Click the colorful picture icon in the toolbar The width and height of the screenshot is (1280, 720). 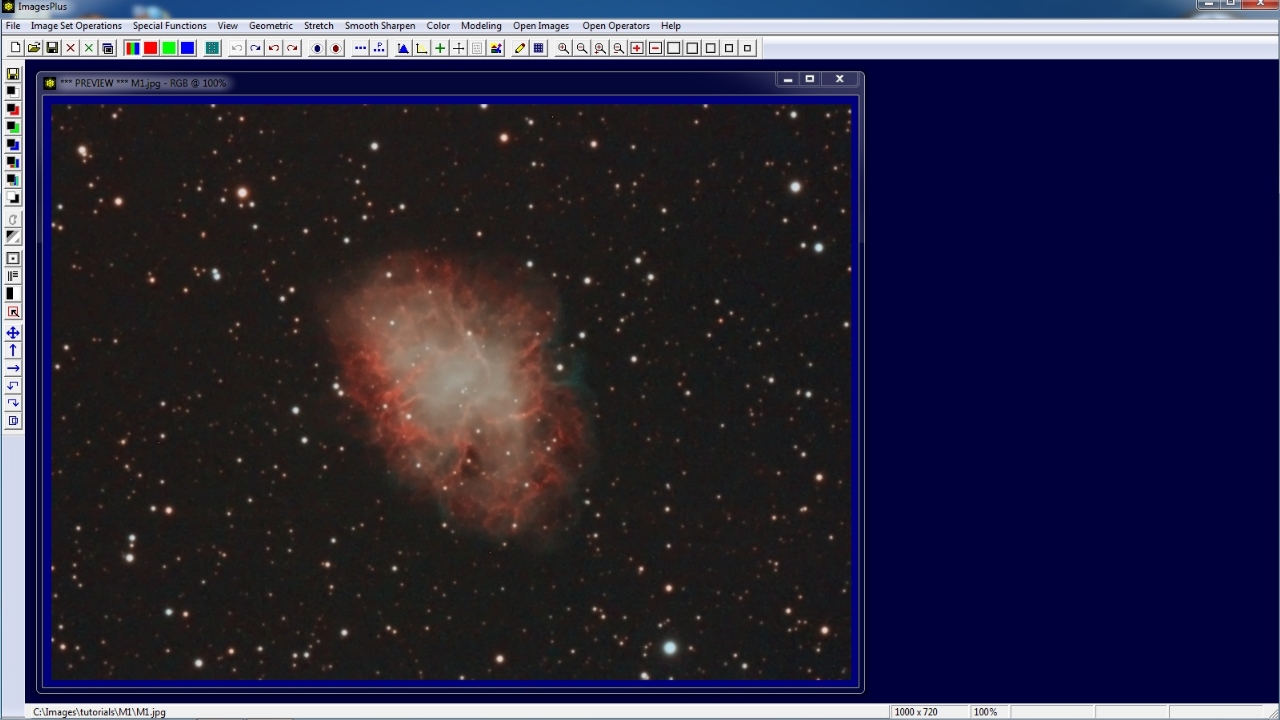pos(496,48)
